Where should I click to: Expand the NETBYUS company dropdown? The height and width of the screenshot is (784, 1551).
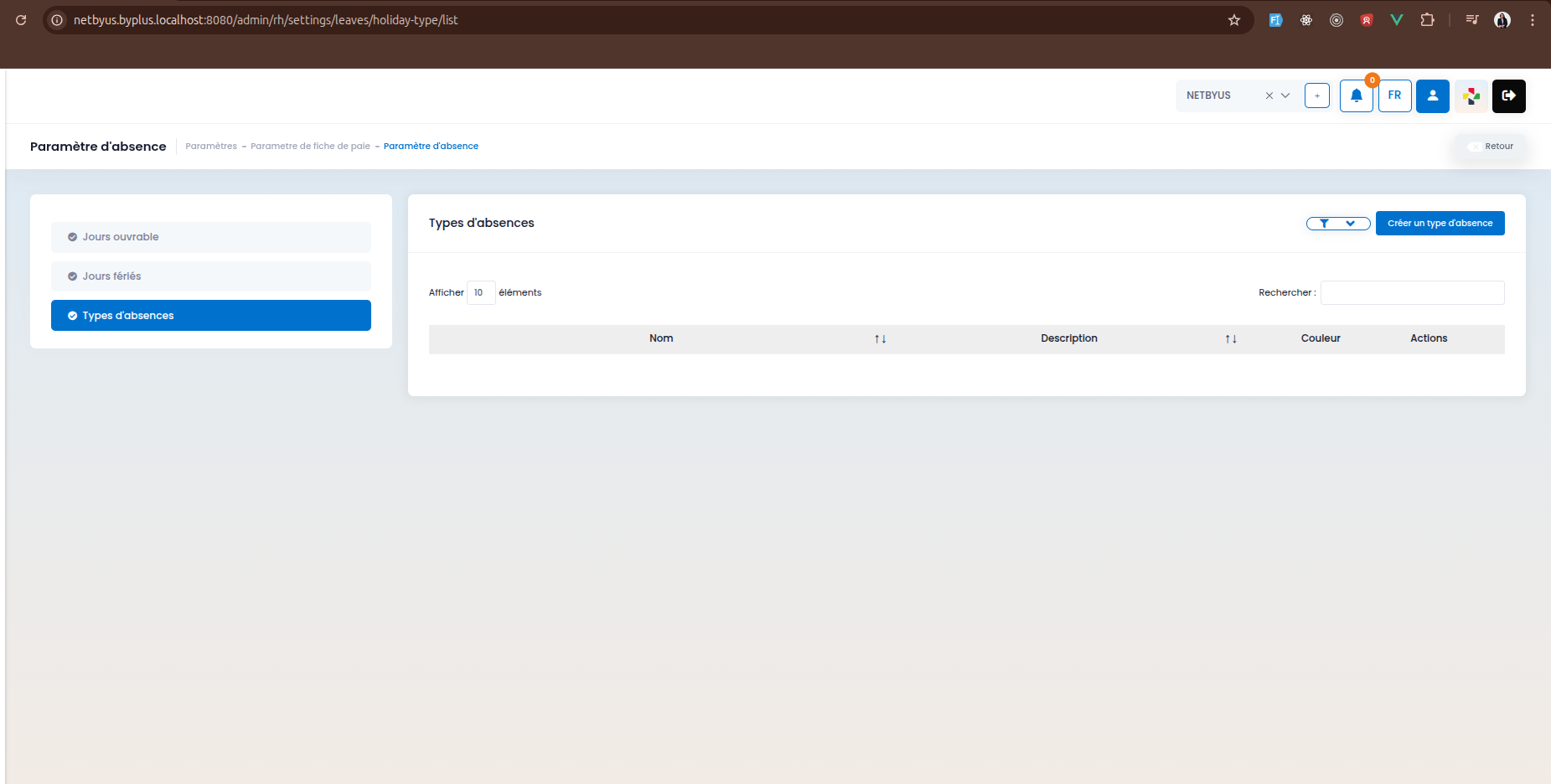[1285, 95]
